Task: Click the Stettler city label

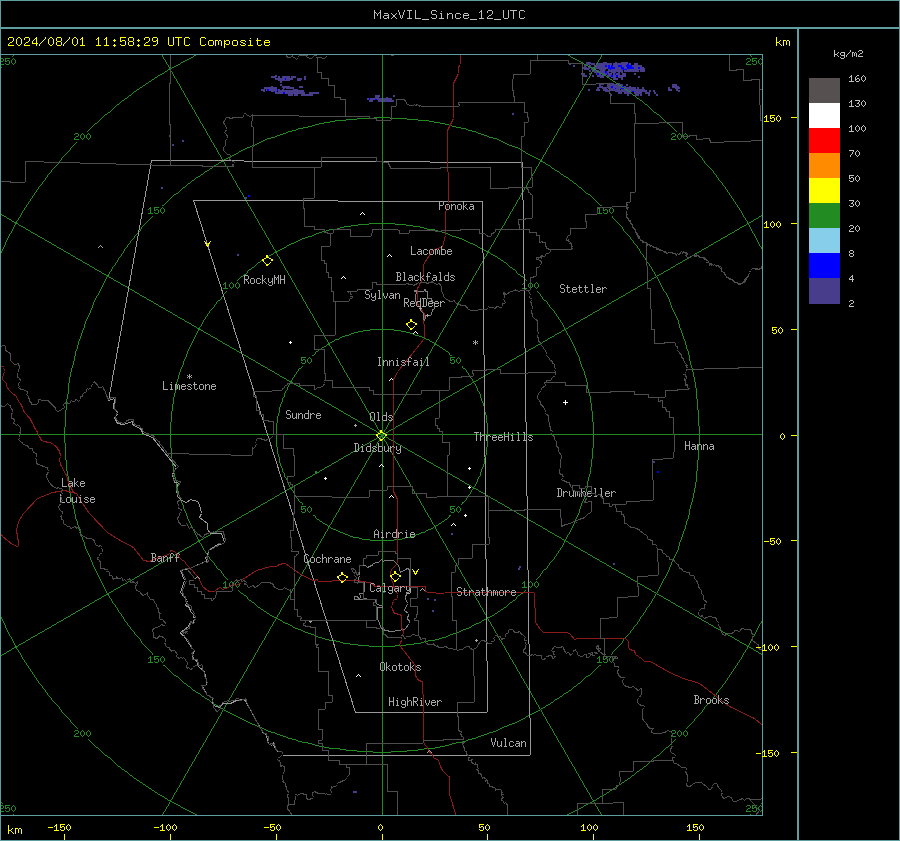Action: tap(583, 289)
